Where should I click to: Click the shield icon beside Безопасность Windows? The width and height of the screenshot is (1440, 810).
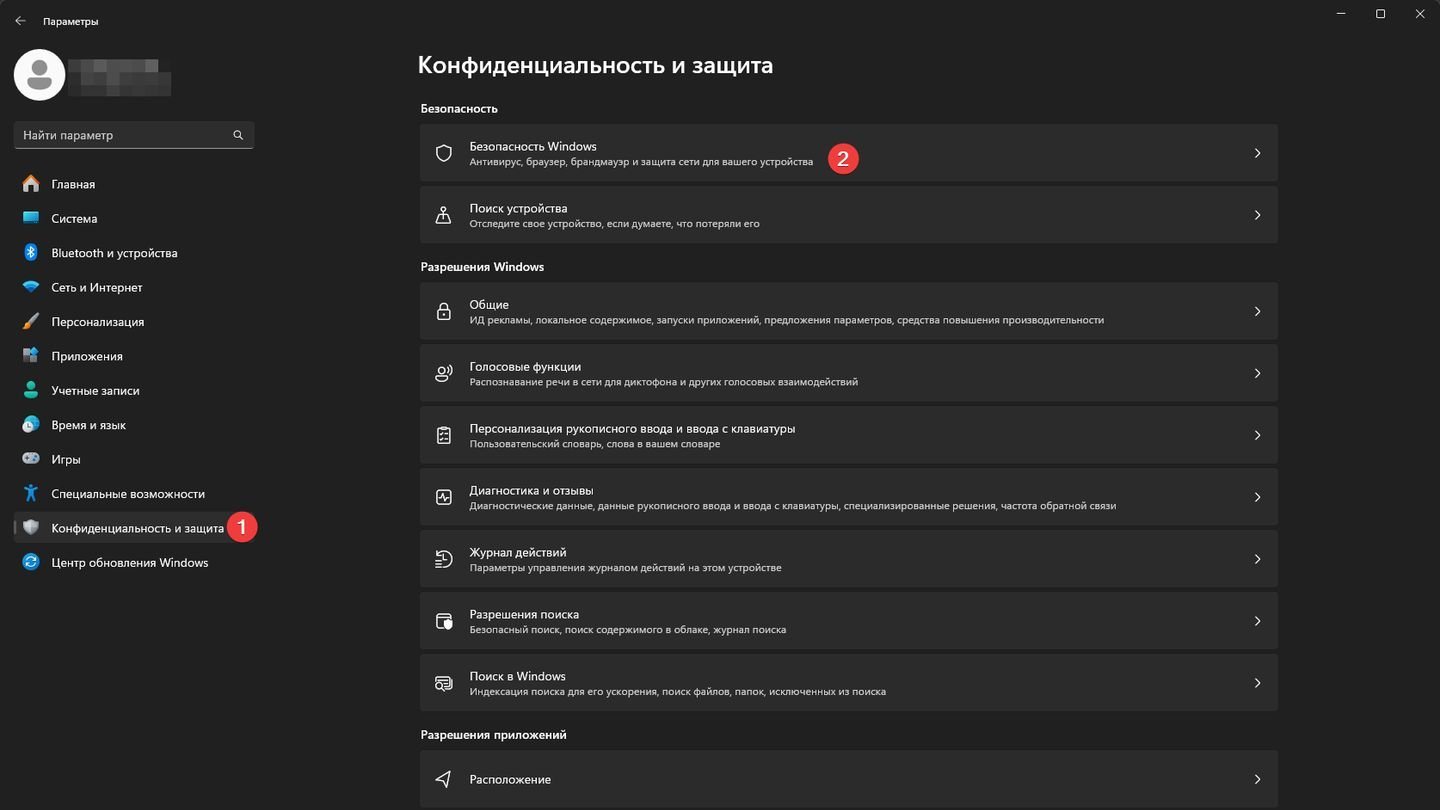444,153
